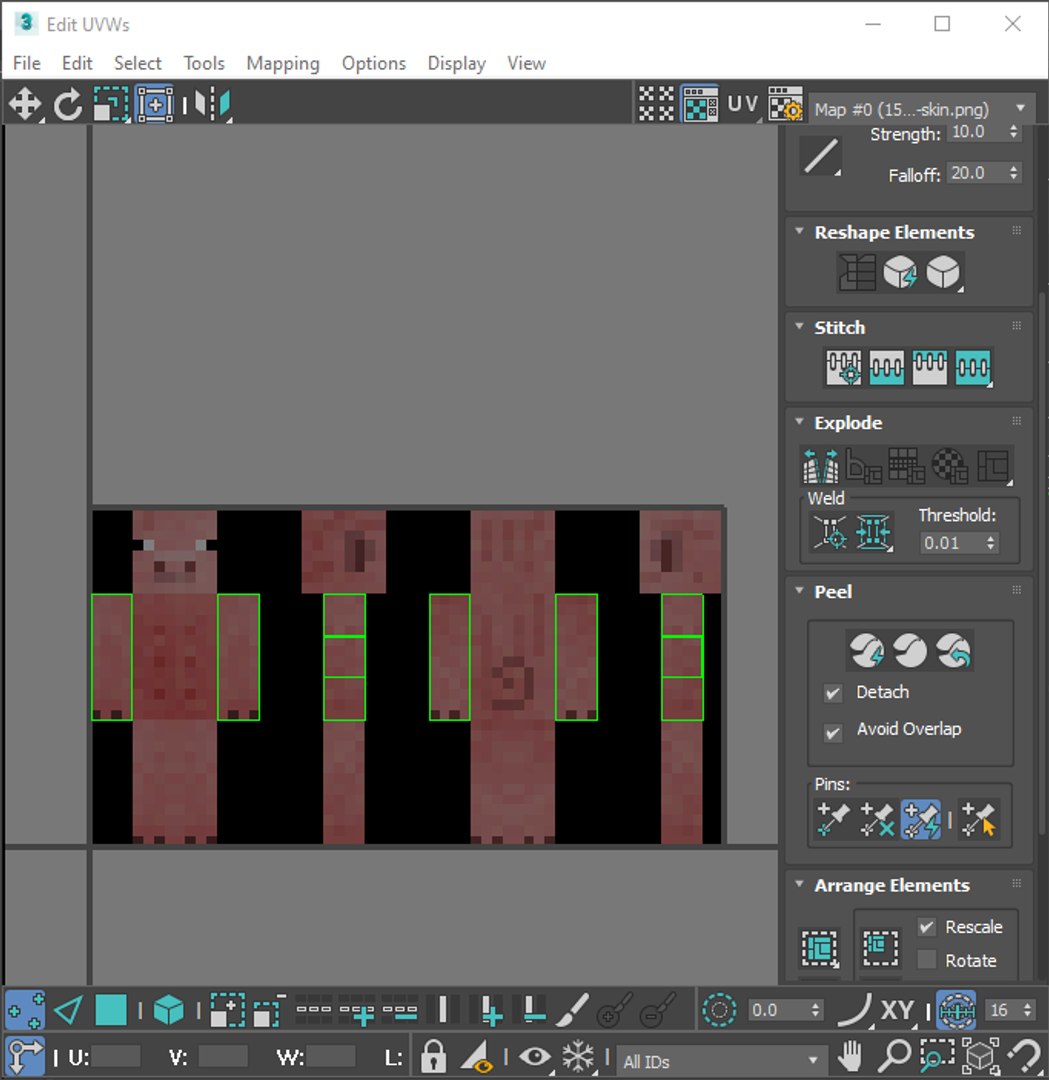
Task: Open the Mapping menu
Action: click(x=283, y=63)
